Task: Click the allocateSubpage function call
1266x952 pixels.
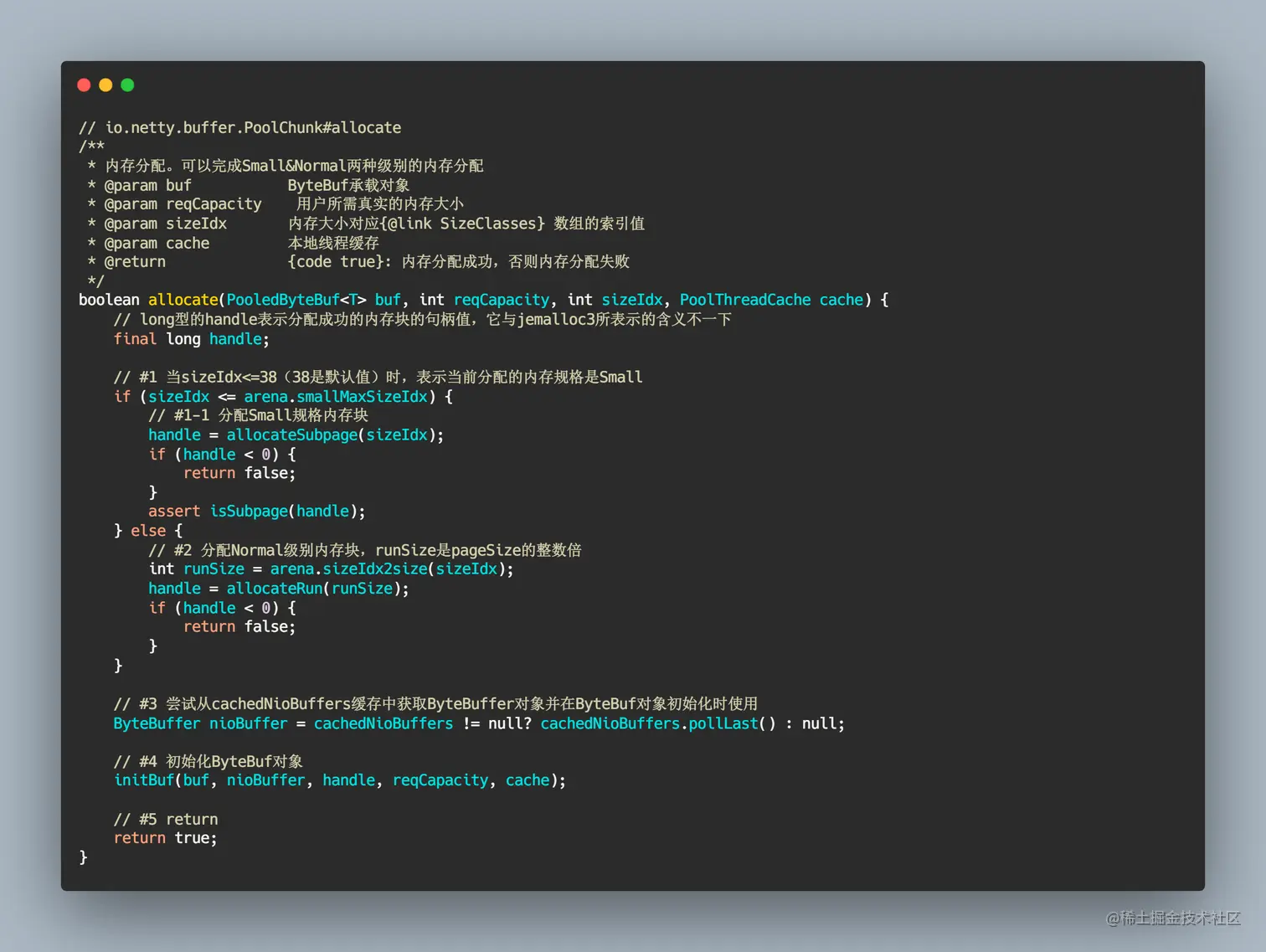Action: pos(291,435)
